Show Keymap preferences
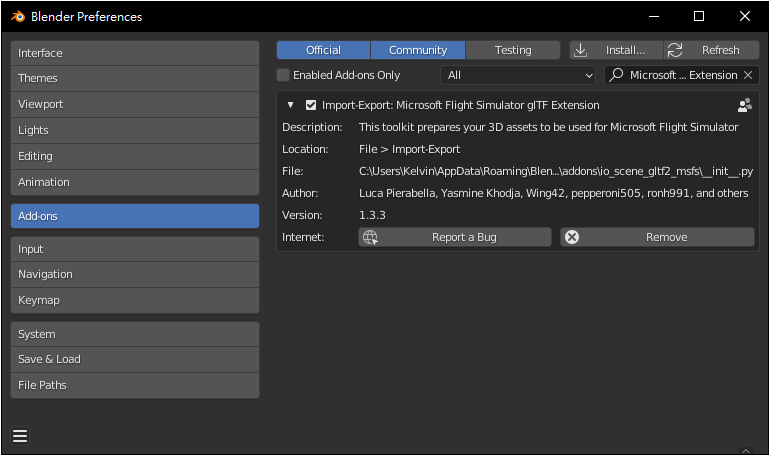770x456 pixels. (x=135, y=300)
